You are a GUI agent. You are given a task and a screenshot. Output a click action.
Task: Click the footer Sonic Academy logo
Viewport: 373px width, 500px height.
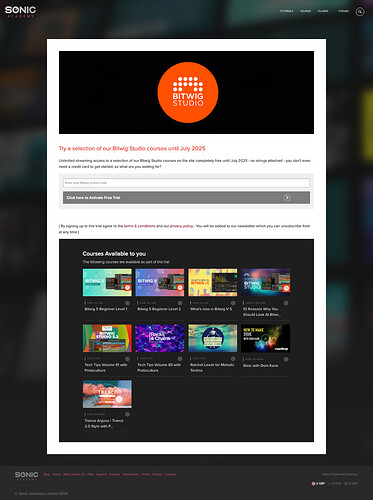(26, 475)
